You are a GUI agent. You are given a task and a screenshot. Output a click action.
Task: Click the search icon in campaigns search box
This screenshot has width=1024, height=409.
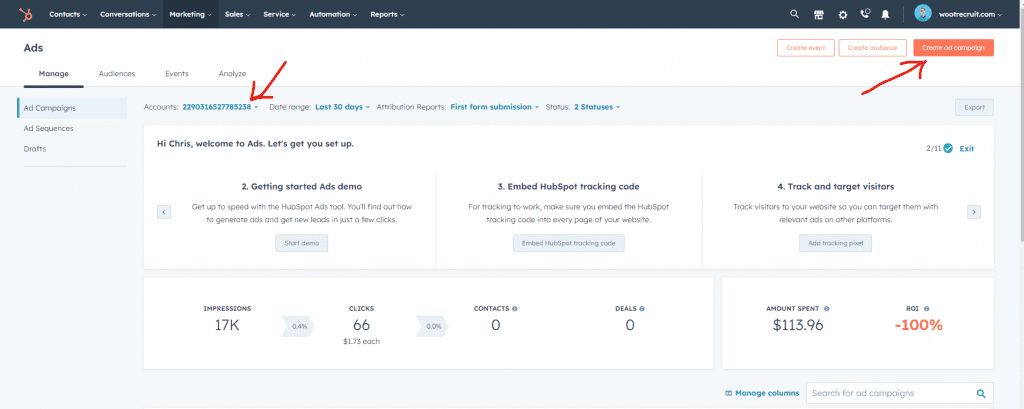pyautogui.click(x=982, y=394)
